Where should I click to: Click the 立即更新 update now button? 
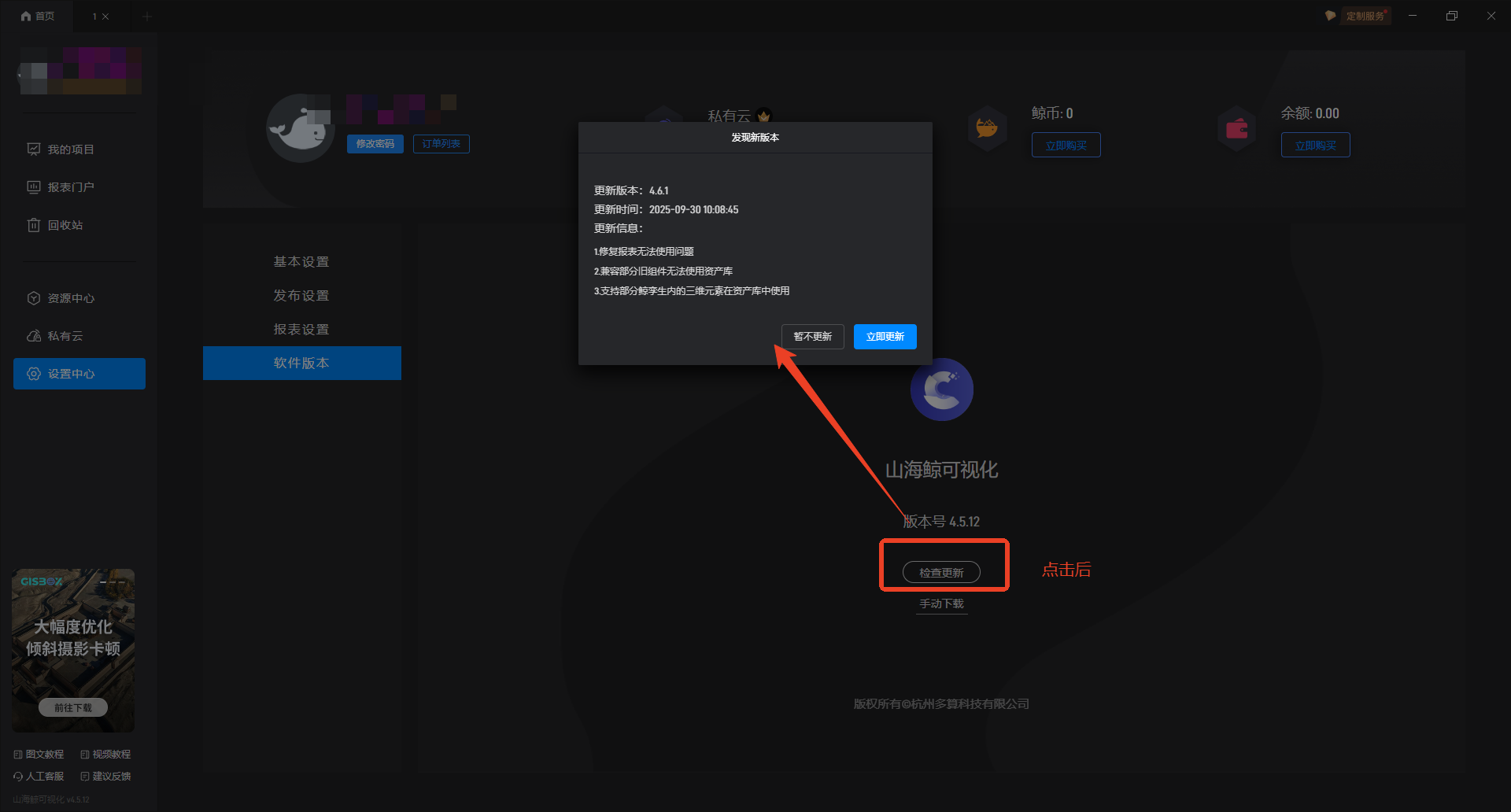point(885,337)
